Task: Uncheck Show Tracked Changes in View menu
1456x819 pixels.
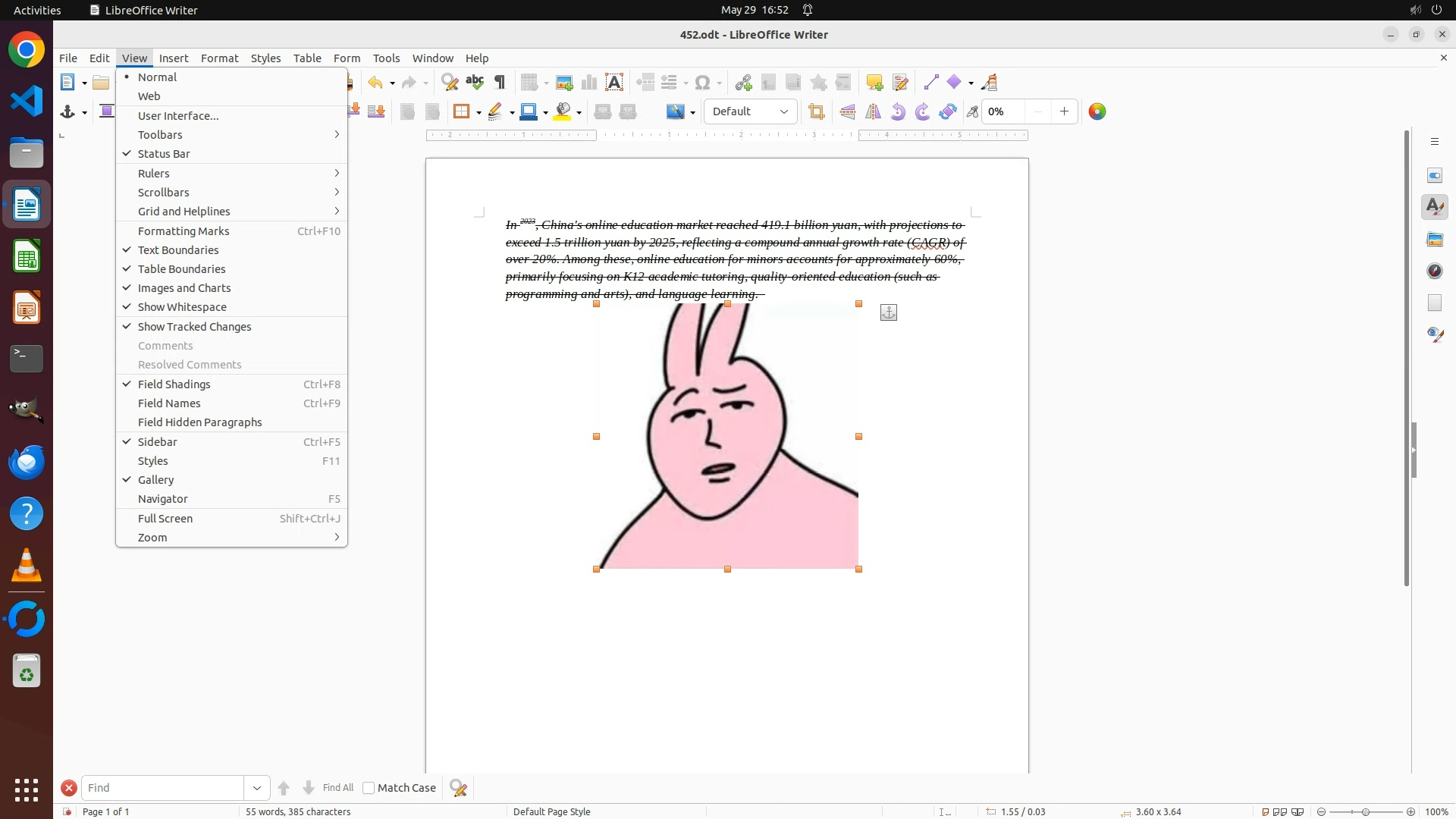Action: pos(194,327)
